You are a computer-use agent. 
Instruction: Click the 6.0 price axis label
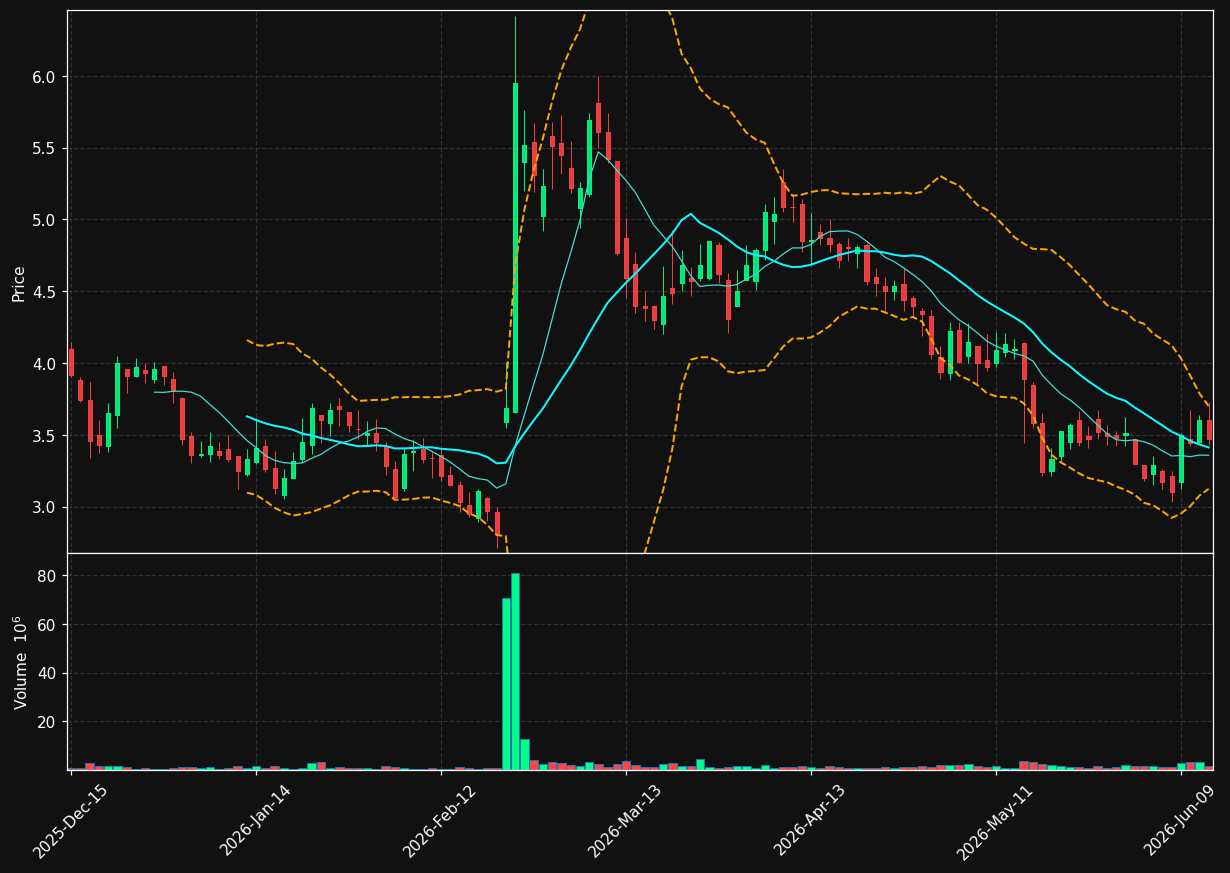46,77
